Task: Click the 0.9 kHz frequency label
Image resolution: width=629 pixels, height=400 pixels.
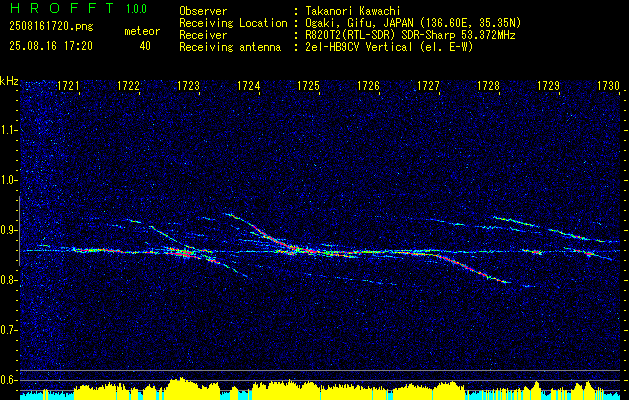Action: tap(8, 230)
